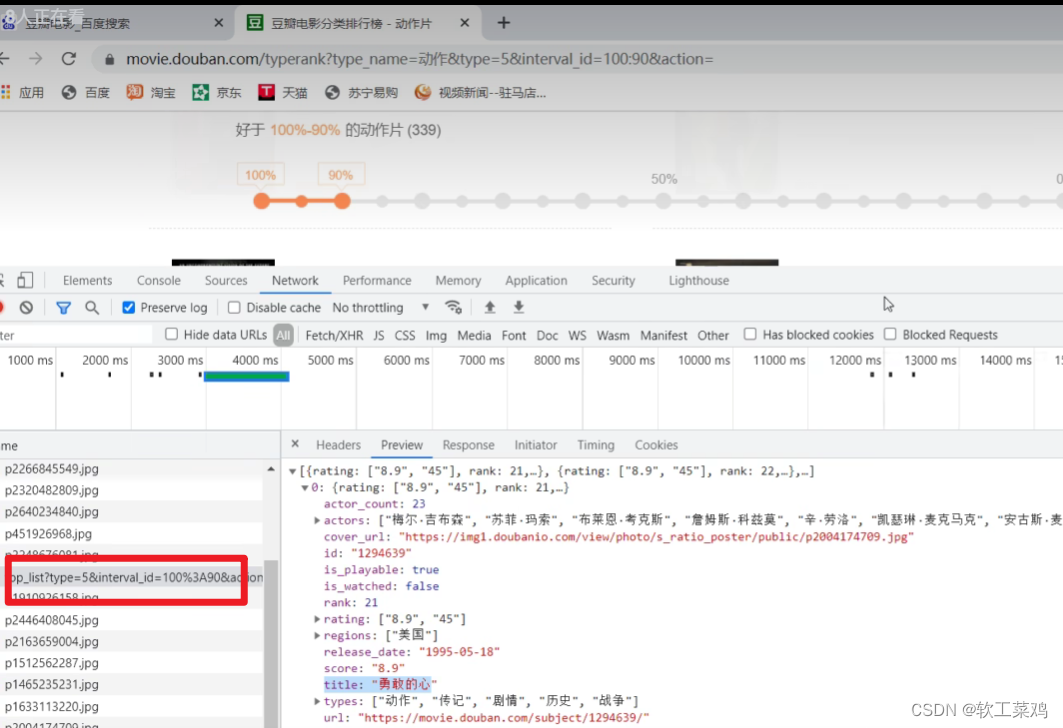Open the 百度 bookmark
The width and height of the screenshot is (1063, 728).
coord(85,92)
